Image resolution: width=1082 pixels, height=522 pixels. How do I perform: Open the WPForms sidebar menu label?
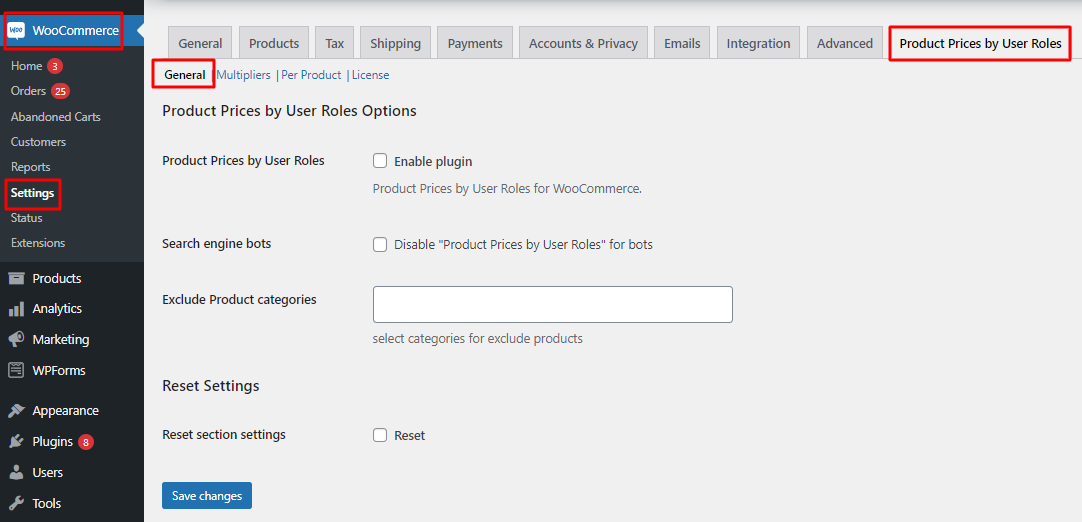point(59,370)
